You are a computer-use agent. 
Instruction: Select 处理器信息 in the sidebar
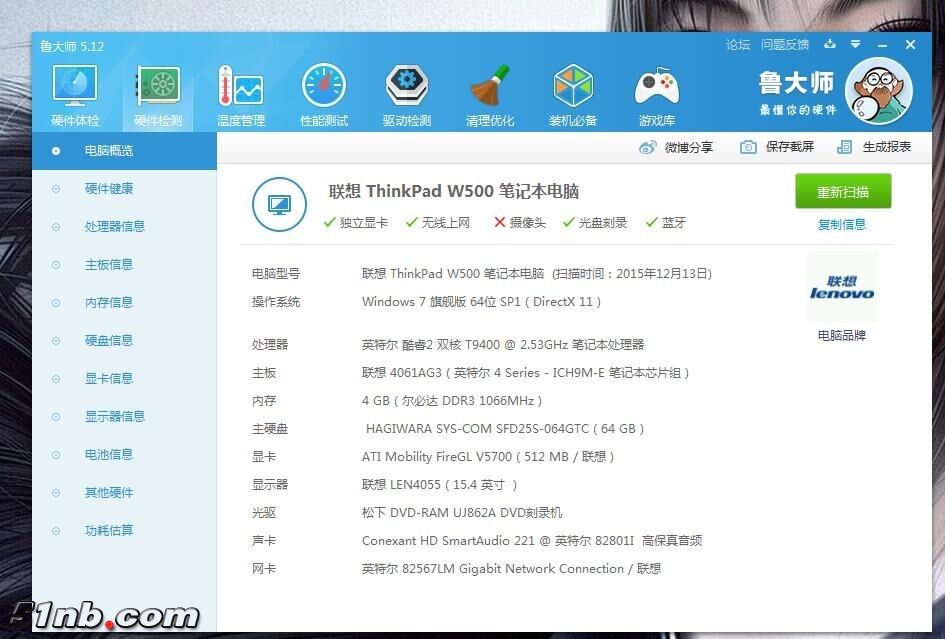114,226
